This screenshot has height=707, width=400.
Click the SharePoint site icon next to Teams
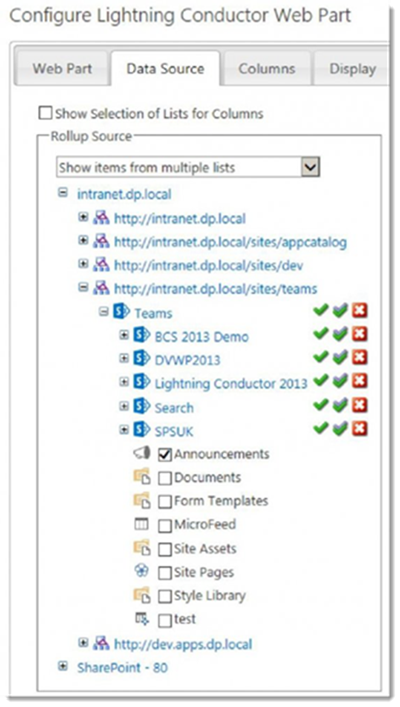[121, 312]
